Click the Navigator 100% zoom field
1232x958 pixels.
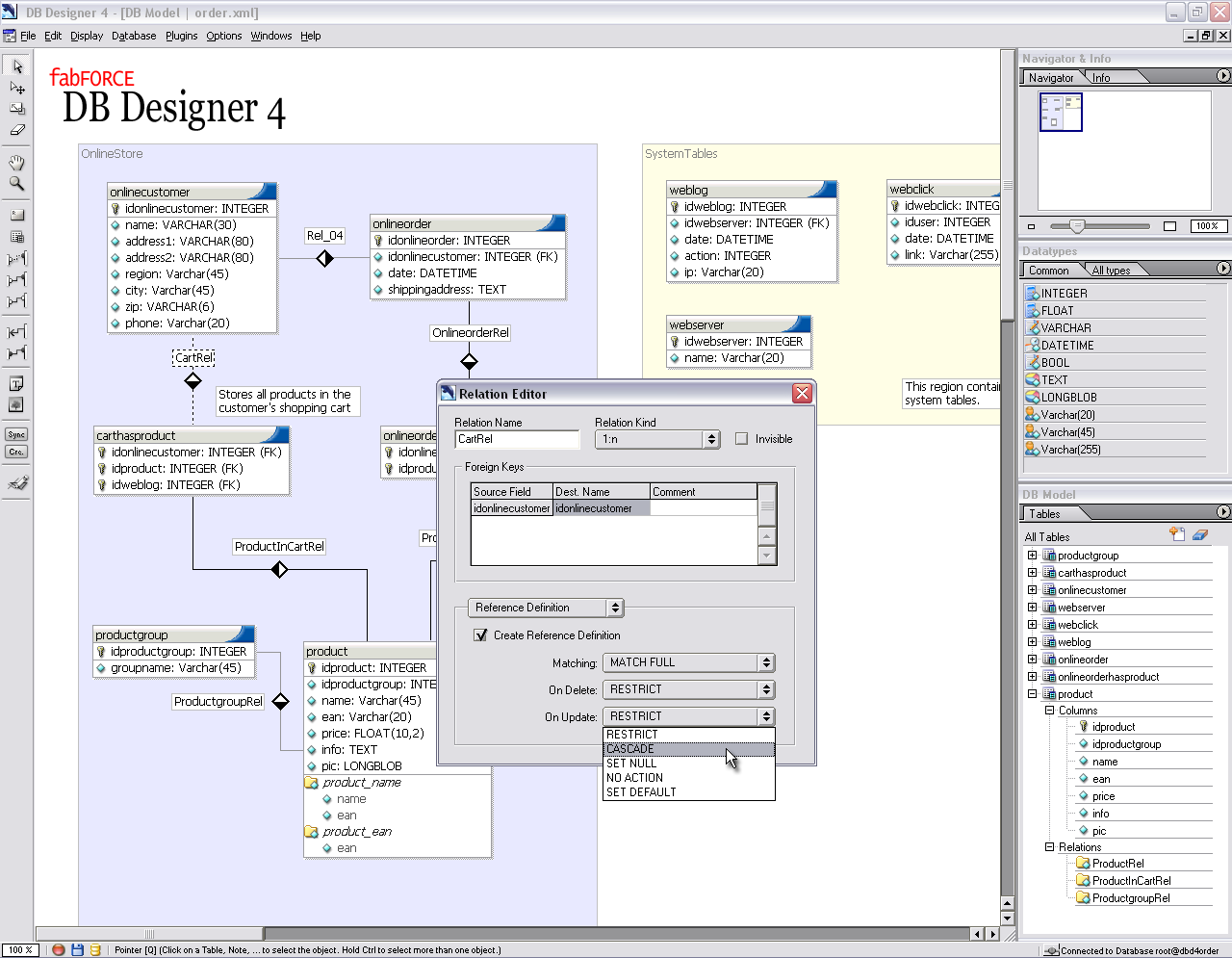1207,226
